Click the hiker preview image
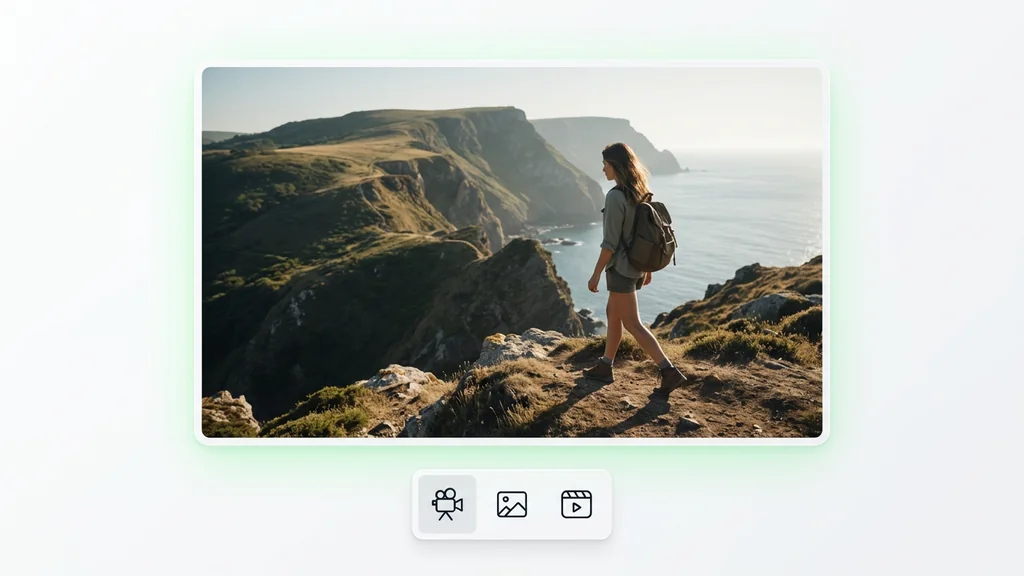 click(x=512, y=252)
